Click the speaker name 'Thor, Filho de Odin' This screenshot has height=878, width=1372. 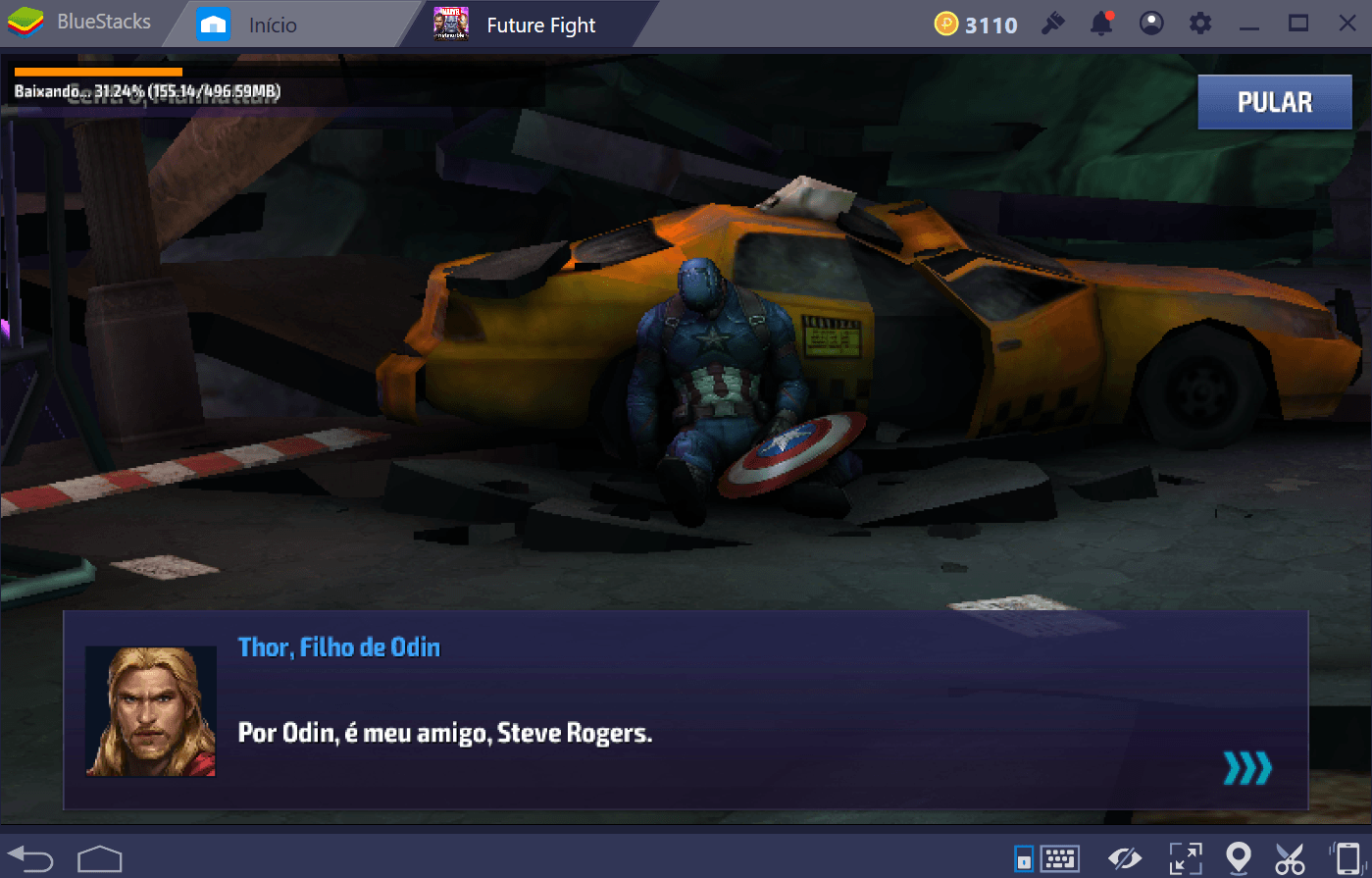(x=339, y=647)
